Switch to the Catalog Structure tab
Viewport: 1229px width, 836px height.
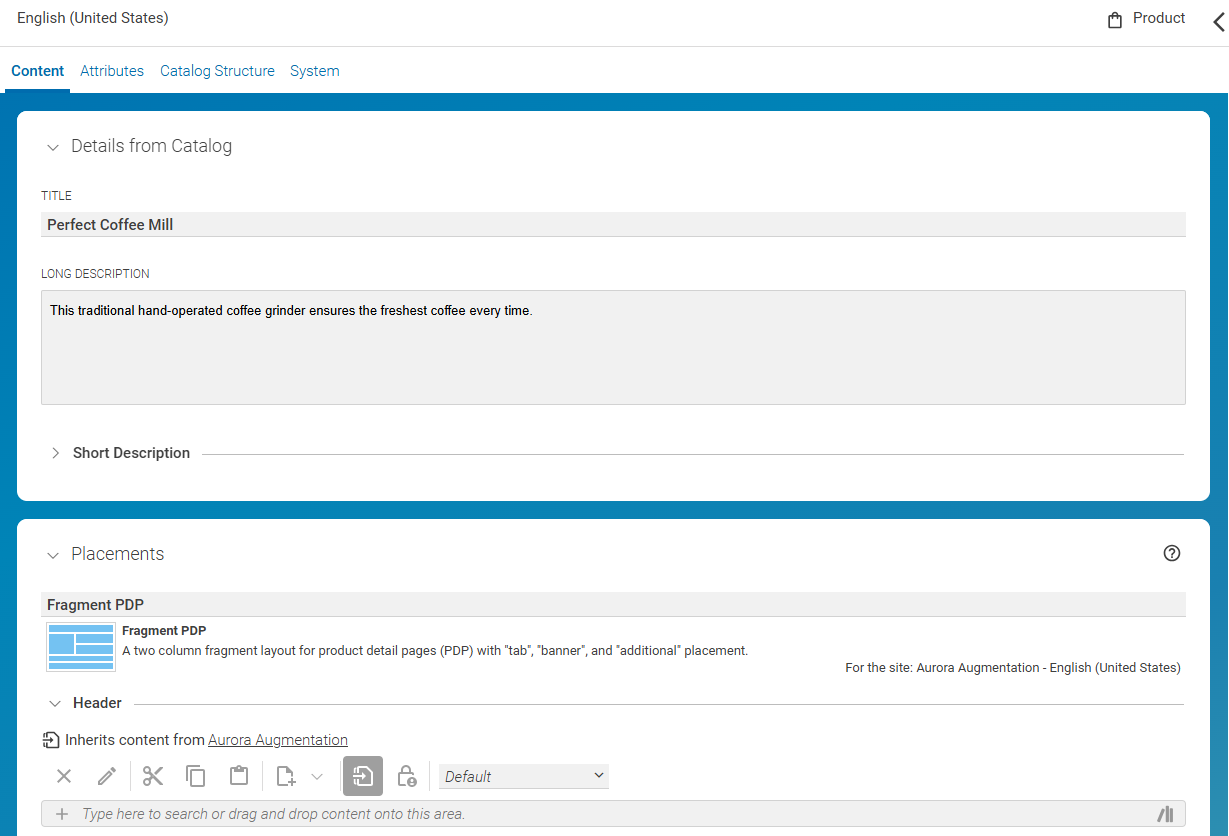point(217,71)
